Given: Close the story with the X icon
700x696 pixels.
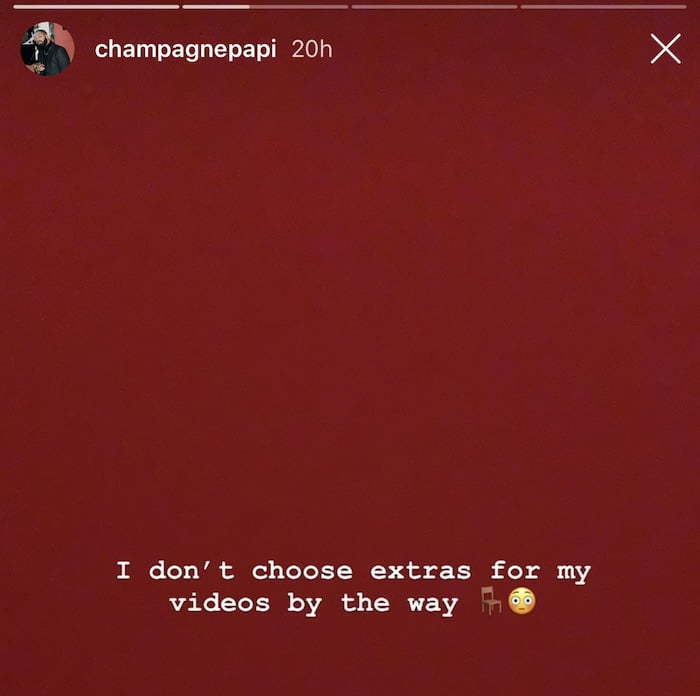Looking at the screenshot, I should [x=665, y=49].
